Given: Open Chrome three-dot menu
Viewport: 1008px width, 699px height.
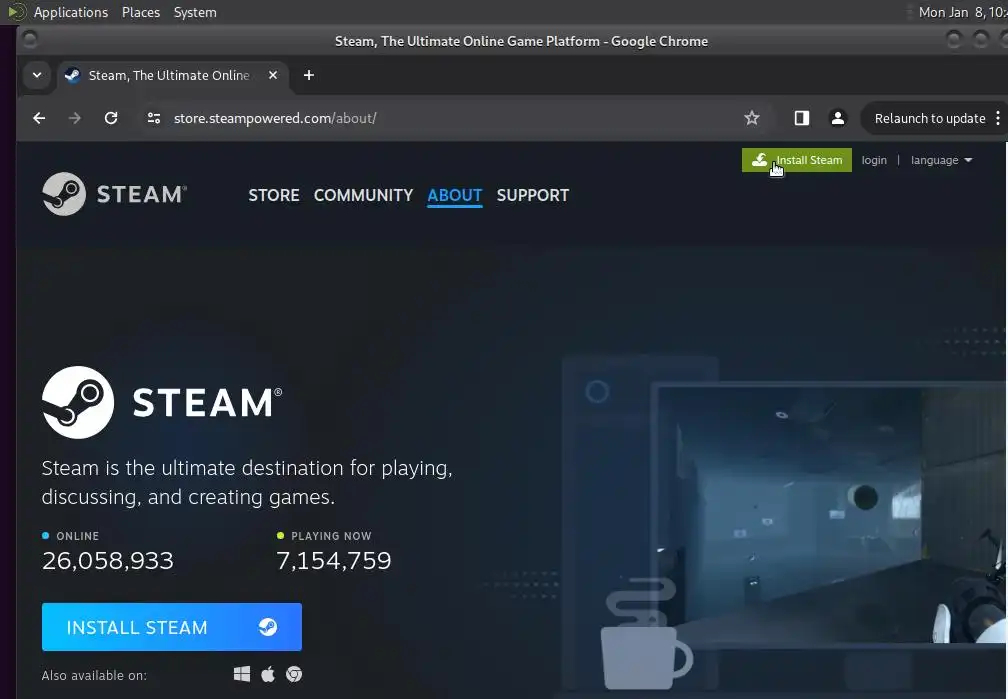Looking at the screenshot, I should [x=998, y=118].
